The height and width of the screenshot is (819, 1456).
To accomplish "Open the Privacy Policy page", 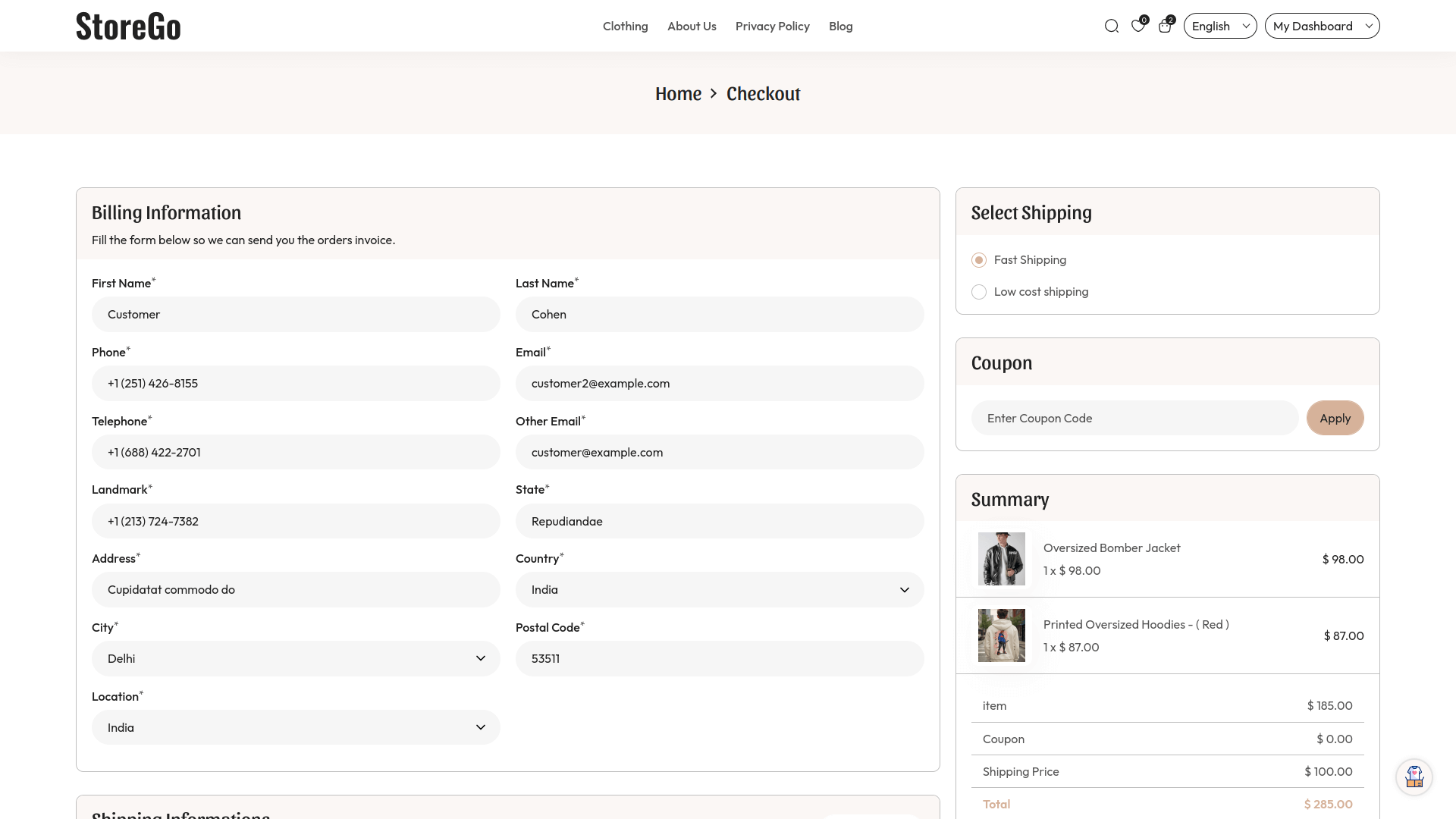I will click(772, 27).
